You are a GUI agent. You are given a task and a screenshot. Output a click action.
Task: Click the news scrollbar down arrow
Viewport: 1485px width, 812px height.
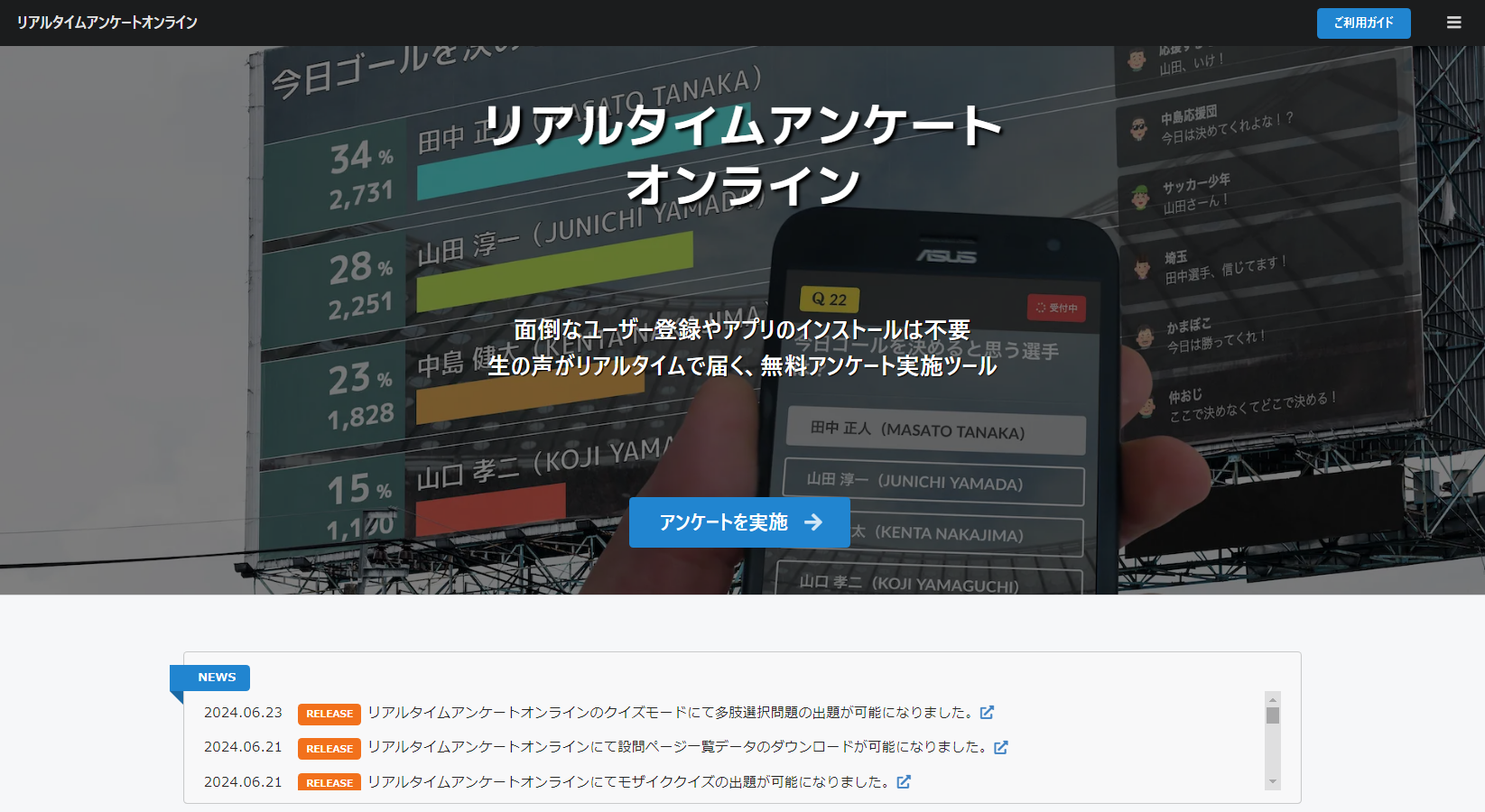(x=1273, y=782)
